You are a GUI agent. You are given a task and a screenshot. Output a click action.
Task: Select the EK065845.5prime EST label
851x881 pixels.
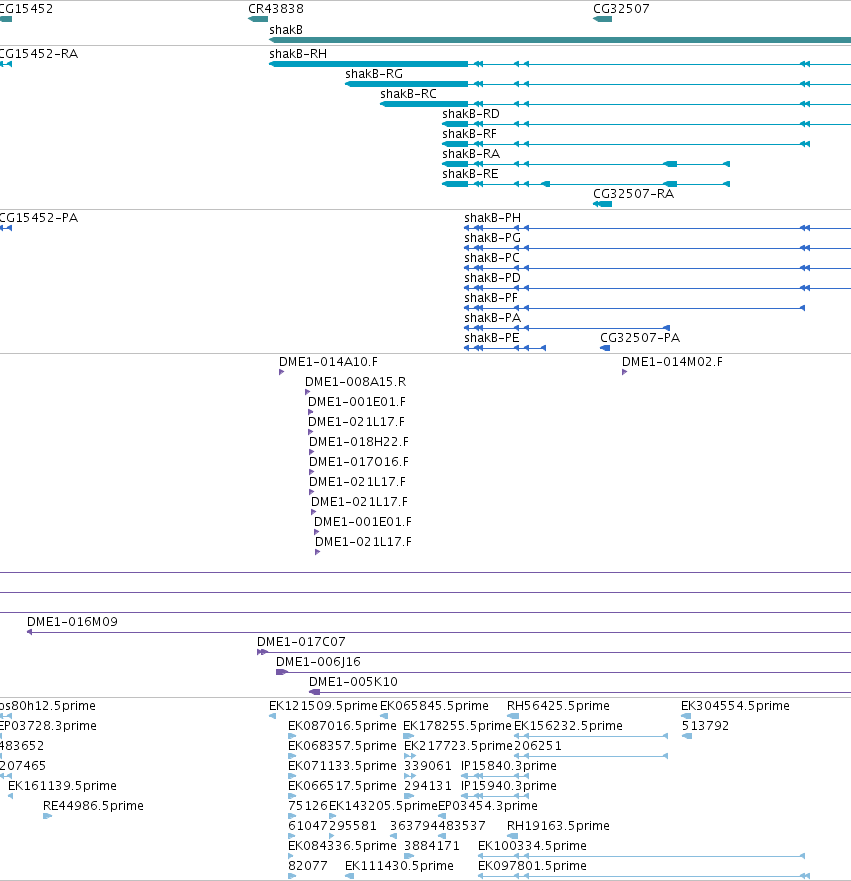point(434,706)
